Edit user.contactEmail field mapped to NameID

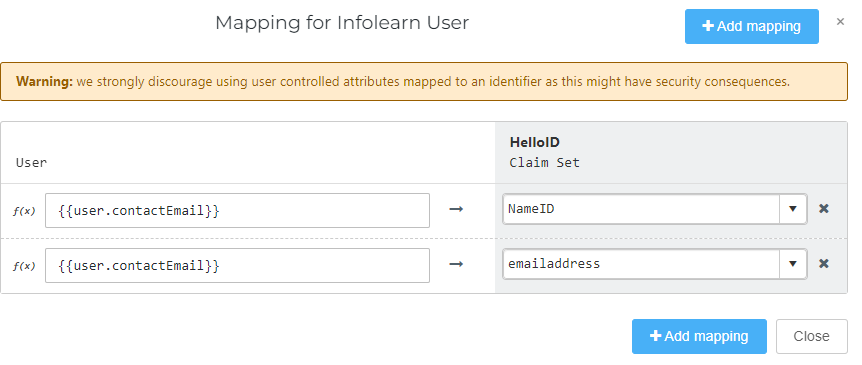tap(237, 211)
